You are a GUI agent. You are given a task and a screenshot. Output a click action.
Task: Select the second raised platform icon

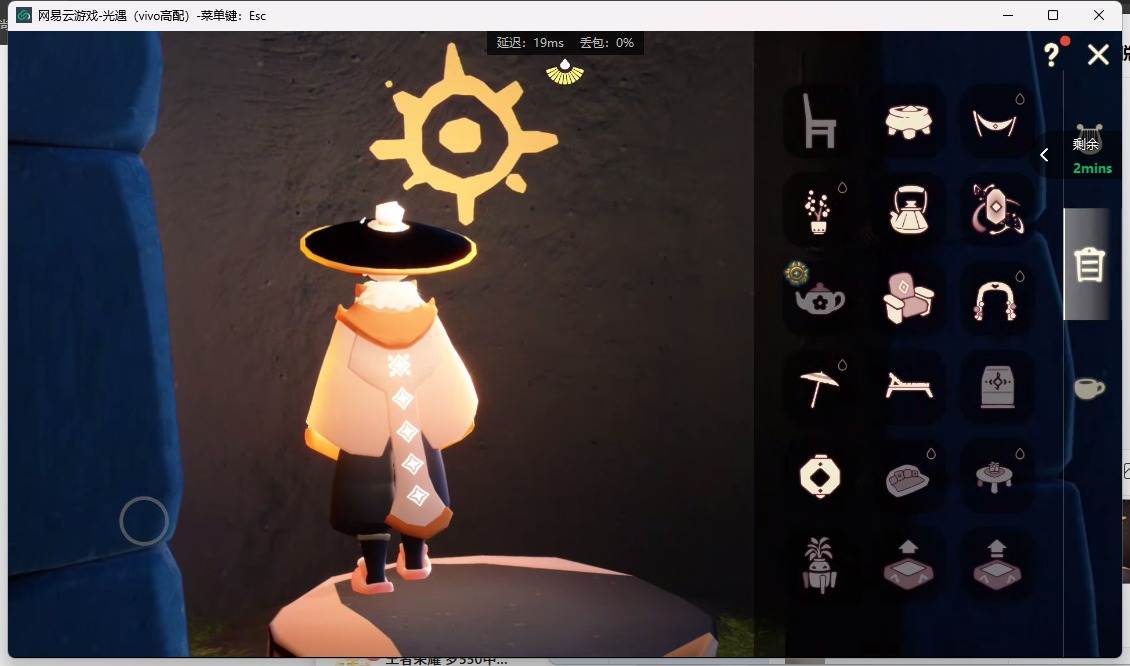[997, 565]
